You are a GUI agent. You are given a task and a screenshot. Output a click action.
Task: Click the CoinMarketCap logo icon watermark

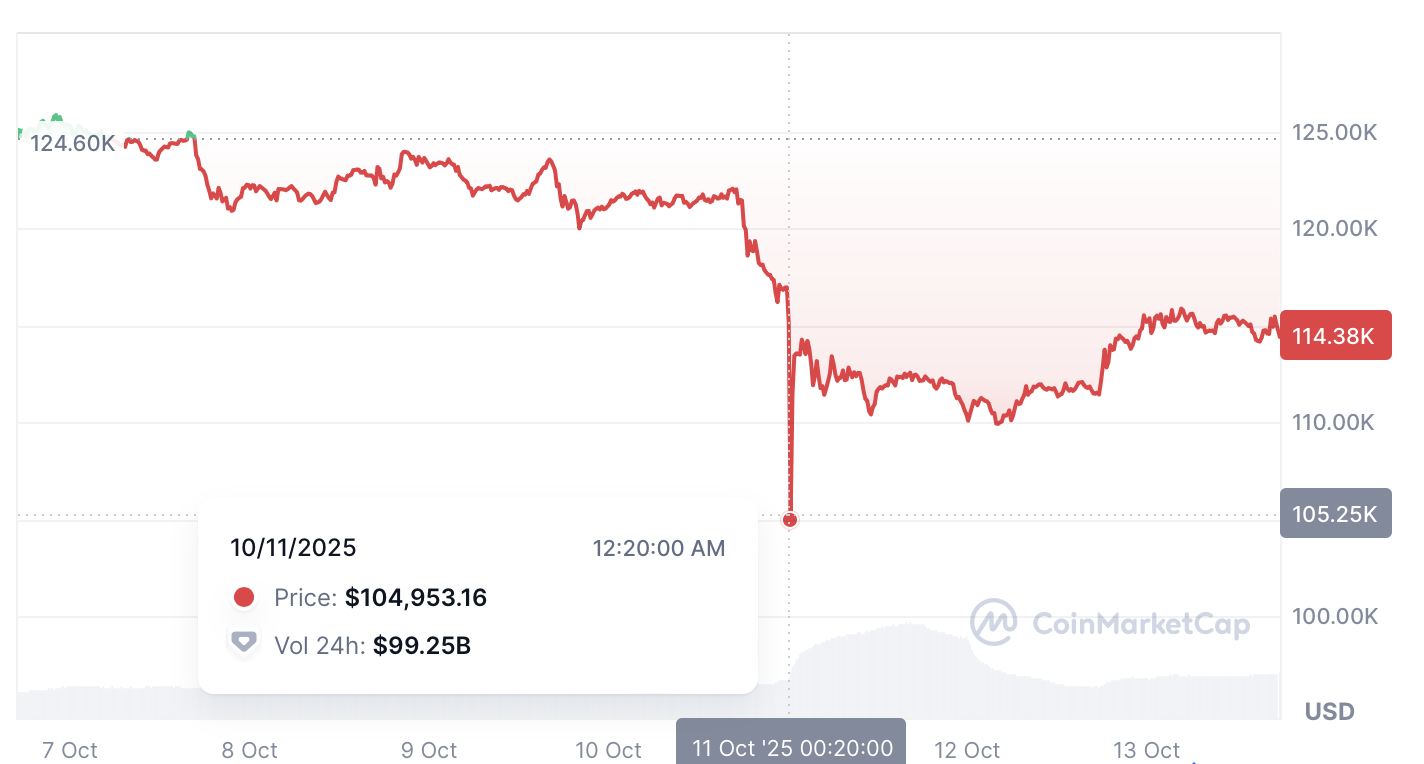(993, 623)
